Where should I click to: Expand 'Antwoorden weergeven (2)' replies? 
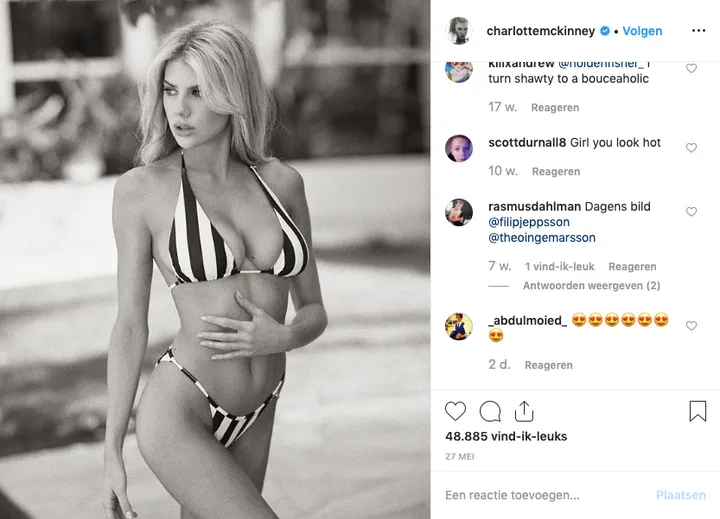tap(591, 286)
